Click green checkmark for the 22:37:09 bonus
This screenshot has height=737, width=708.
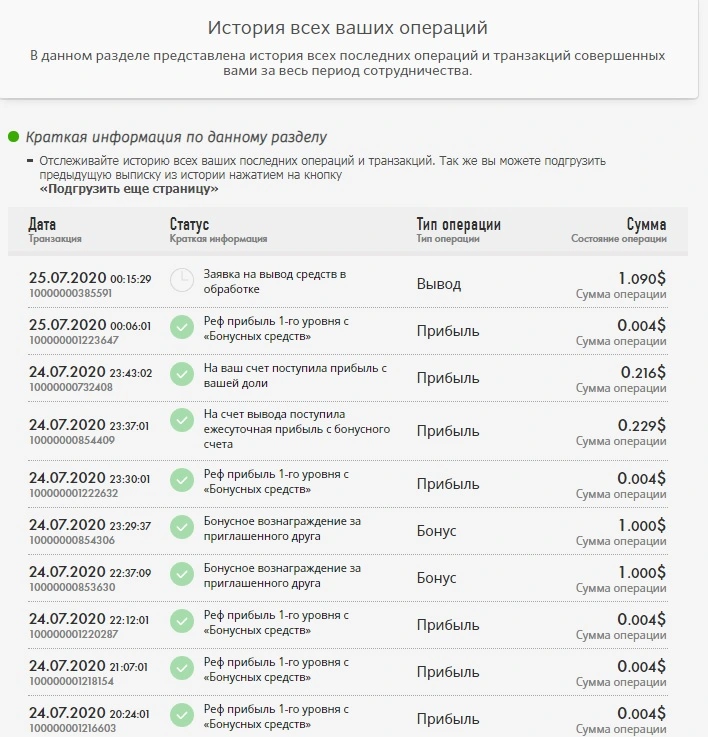182,574
